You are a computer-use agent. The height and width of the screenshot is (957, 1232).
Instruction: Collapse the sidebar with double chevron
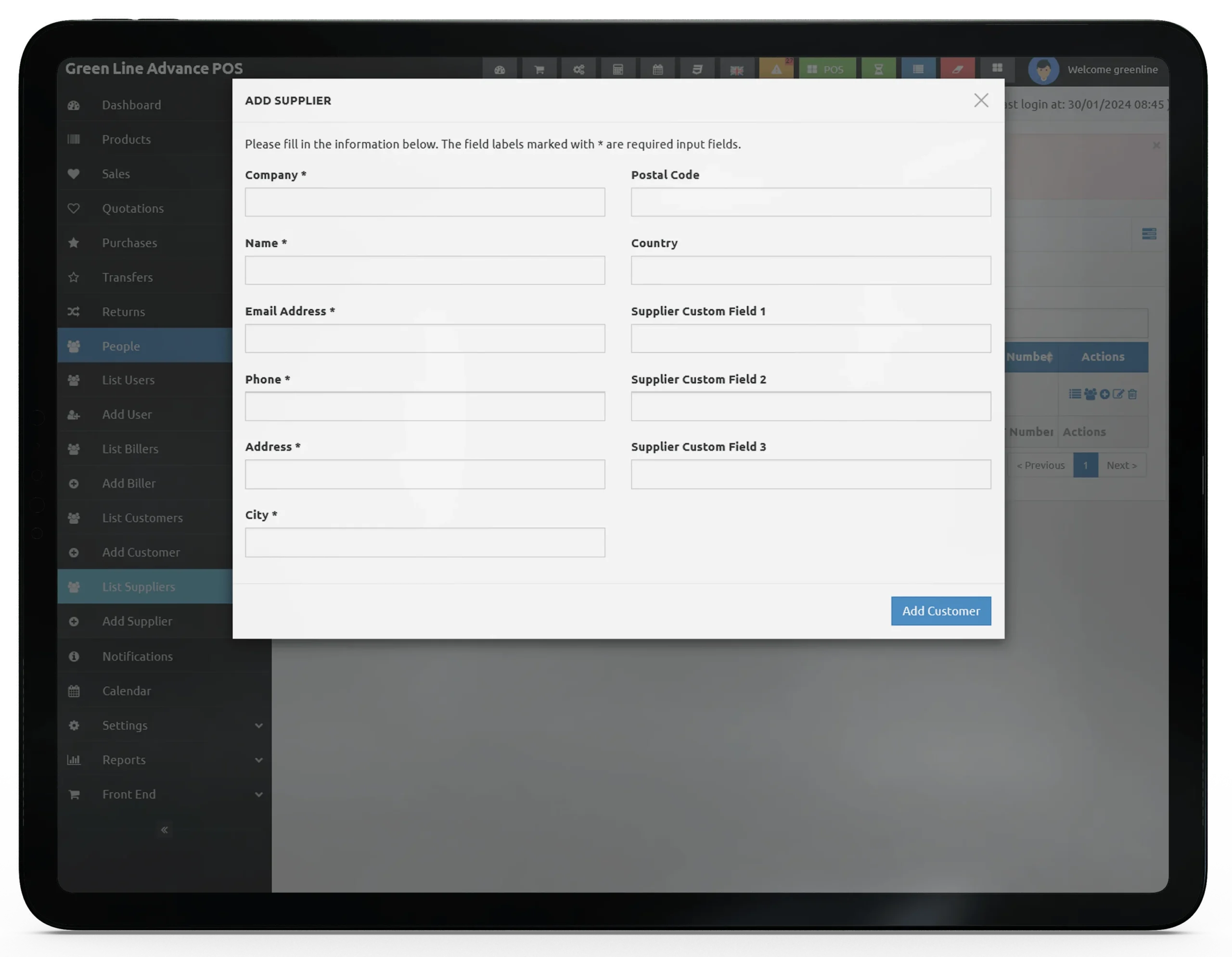coord(164,829)
